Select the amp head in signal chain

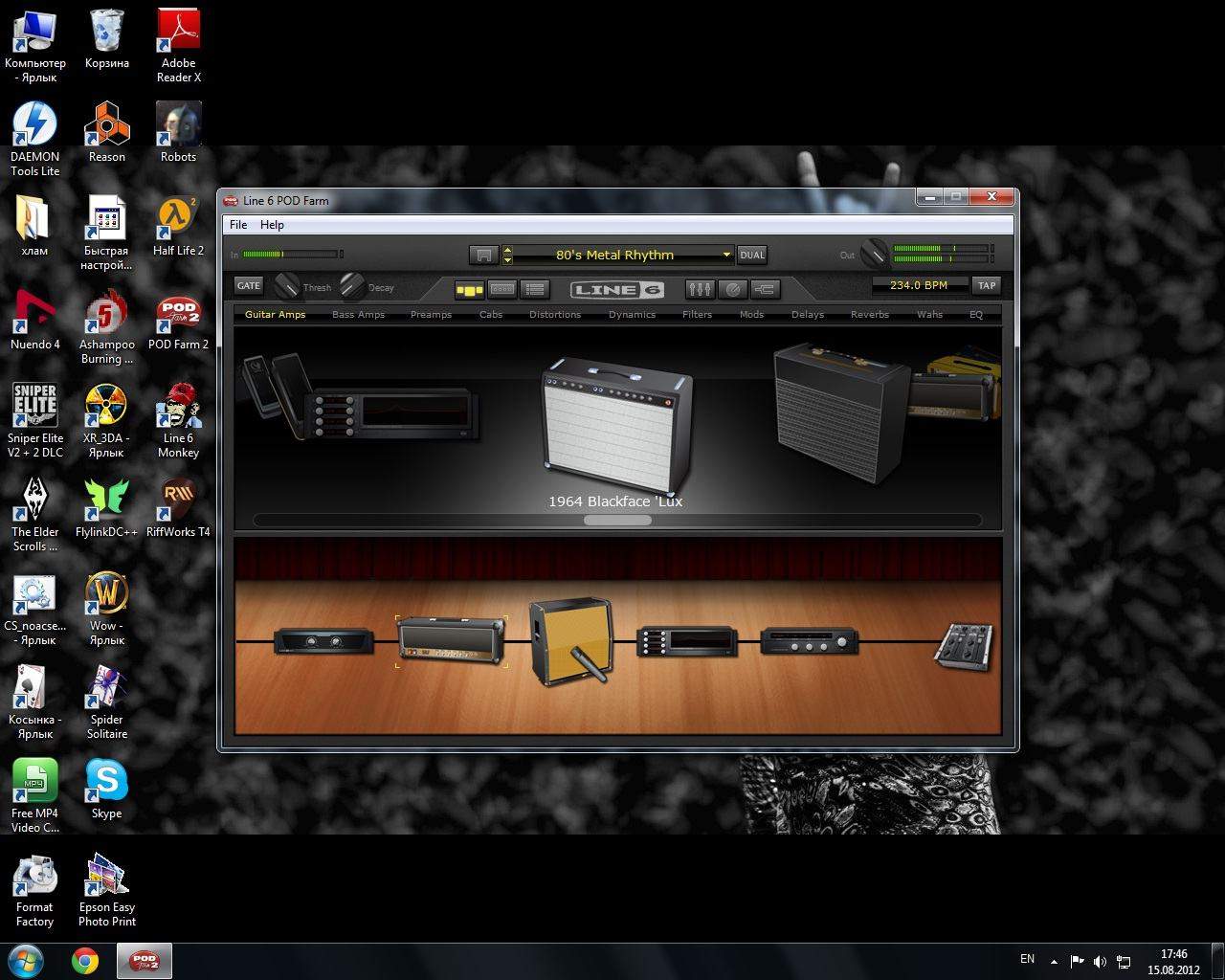tap(451, 639)
